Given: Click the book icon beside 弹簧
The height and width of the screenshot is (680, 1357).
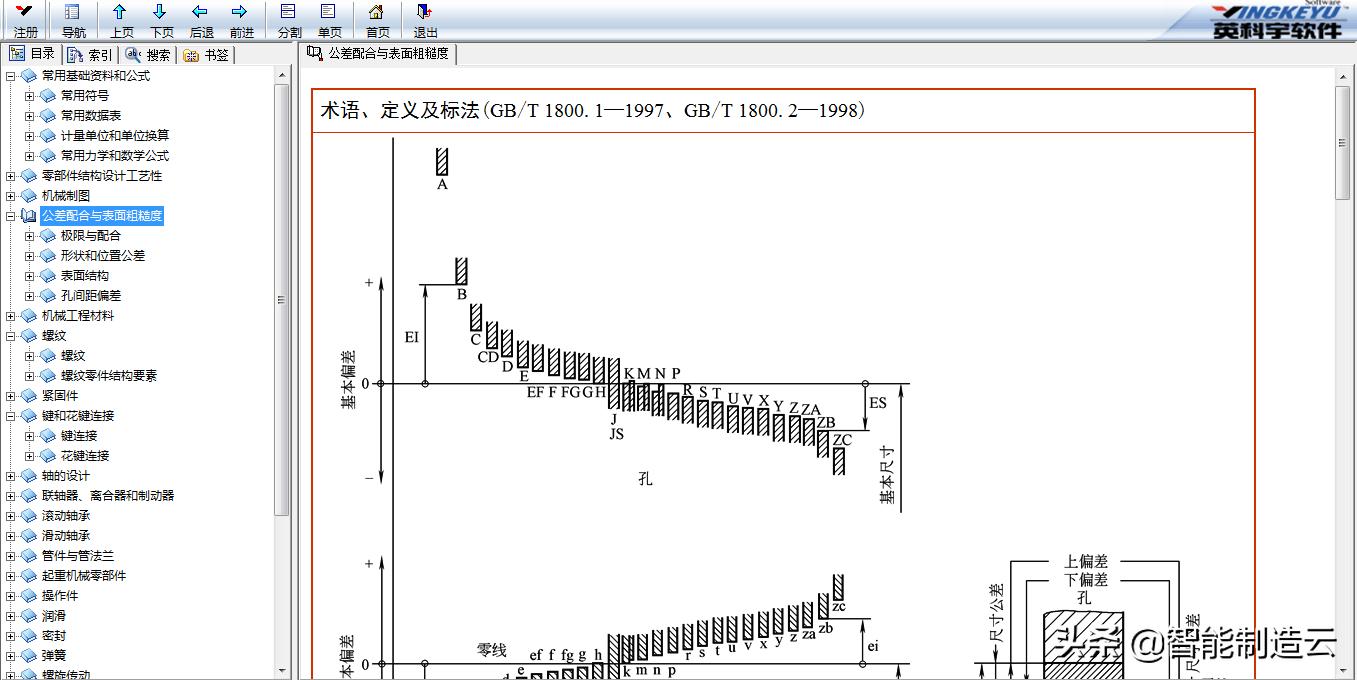Looking at the screenshot, I should pos(28,656).
